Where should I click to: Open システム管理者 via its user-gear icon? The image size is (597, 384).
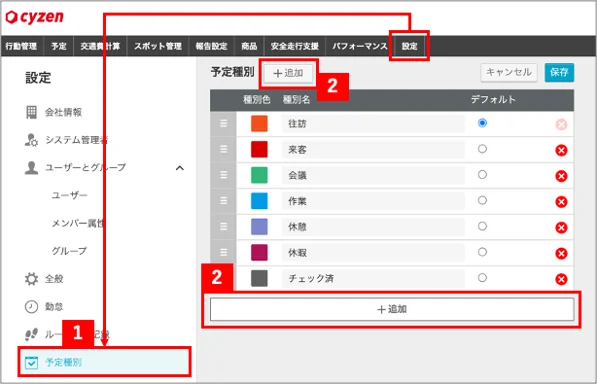[31, 140]
